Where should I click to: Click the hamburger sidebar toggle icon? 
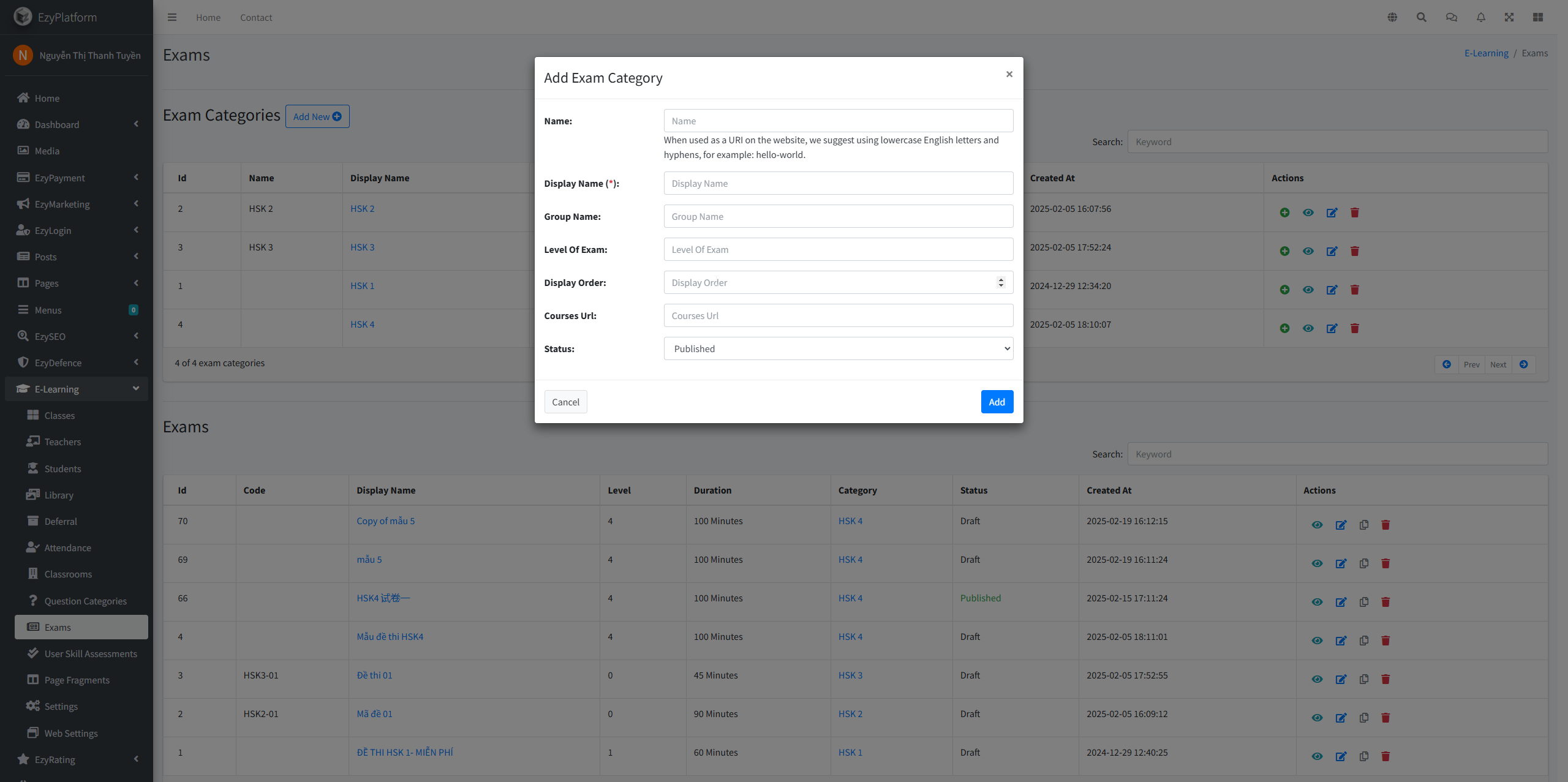pos(172,17)
